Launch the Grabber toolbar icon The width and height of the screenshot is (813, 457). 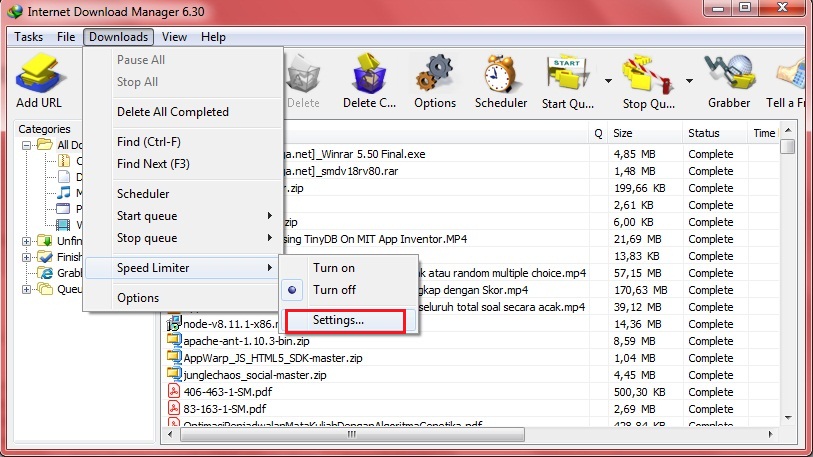[x=729, y=75]
